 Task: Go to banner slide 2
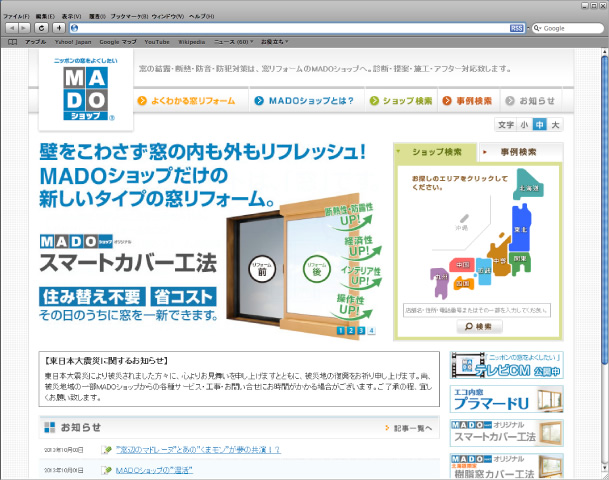pyautogui.click(x=351, y=330)
